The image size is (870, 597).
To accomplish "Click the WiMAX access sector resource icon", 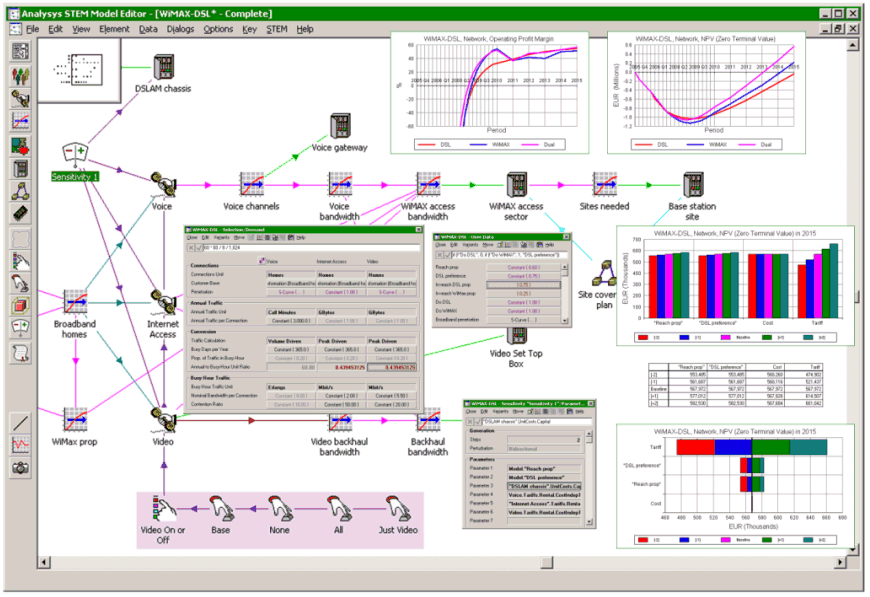I will click(x=516, y=184).
